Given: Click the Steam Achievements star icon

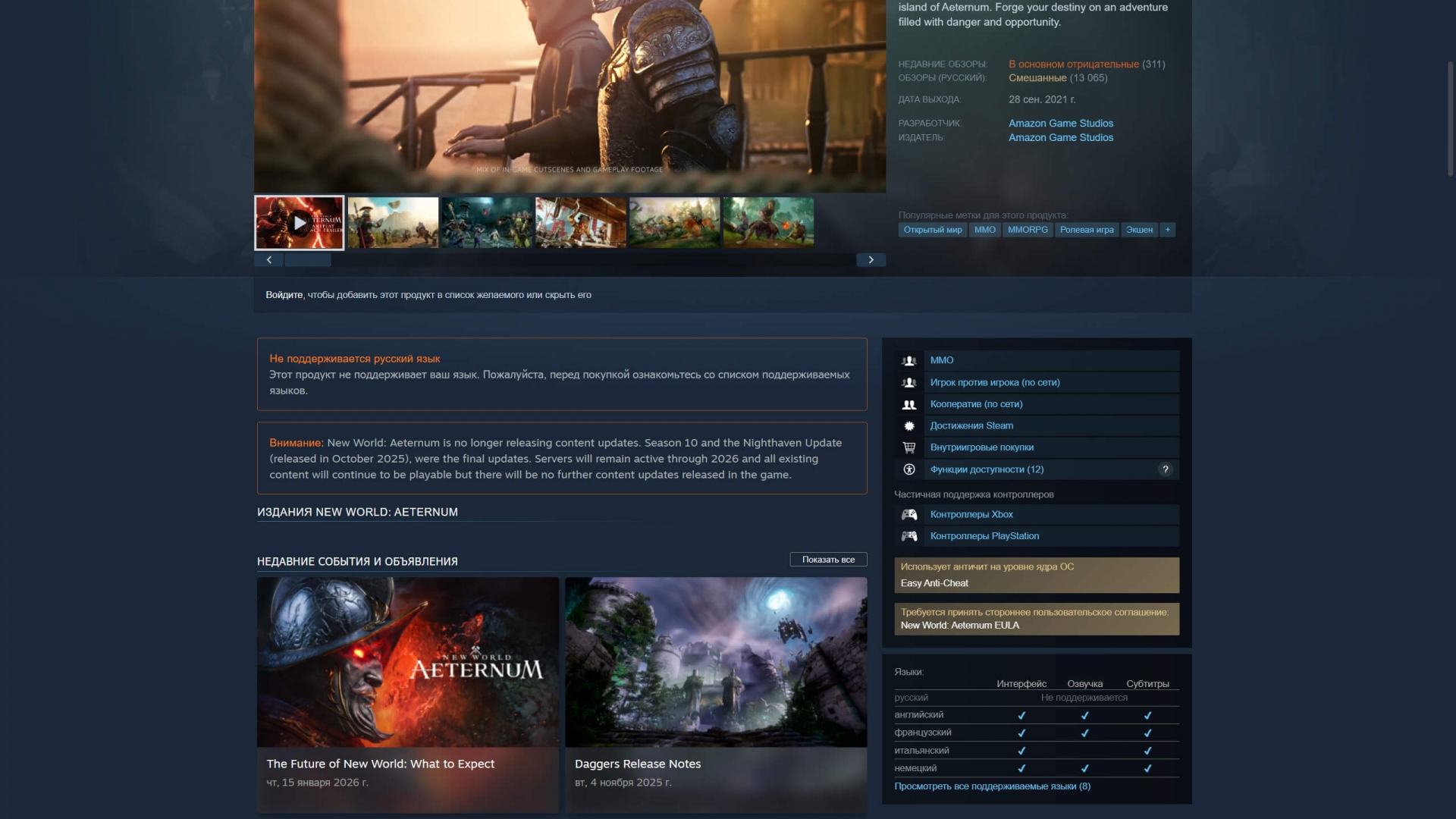Looking at the screenshot, I should 908,426.
